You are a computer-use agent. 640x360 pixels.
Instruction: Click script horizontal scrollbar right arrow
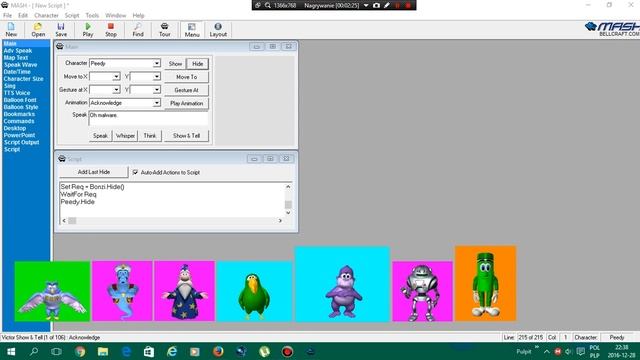point(280,220)
